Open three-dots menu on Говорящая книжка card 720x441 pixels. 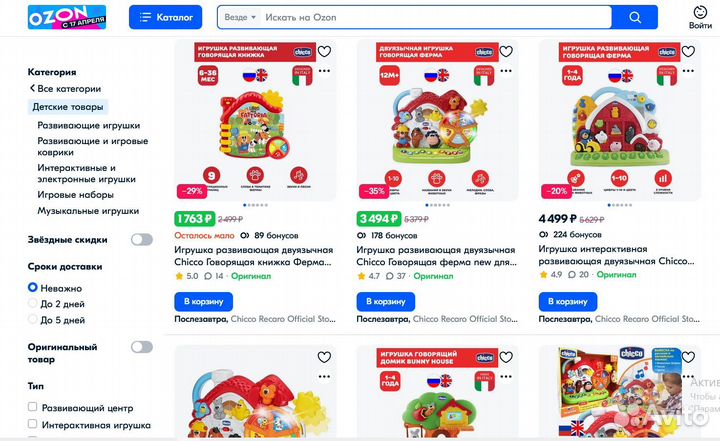click(324, 71)
